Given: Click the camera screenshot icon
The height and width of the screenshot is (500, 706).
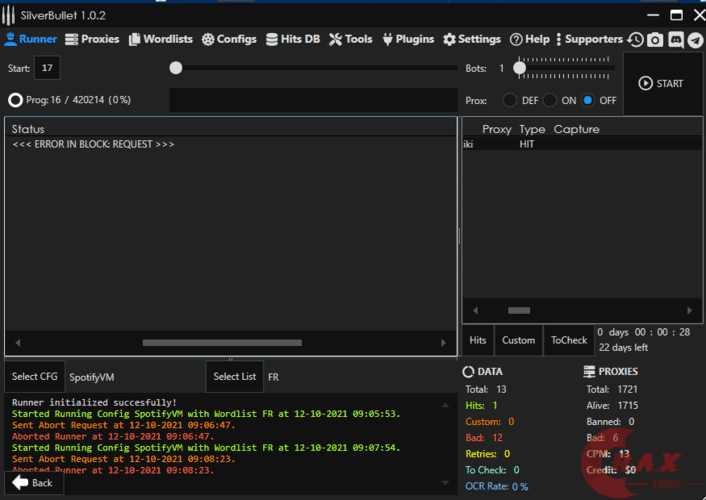Looking at the screenshot, I should (655, 40).
